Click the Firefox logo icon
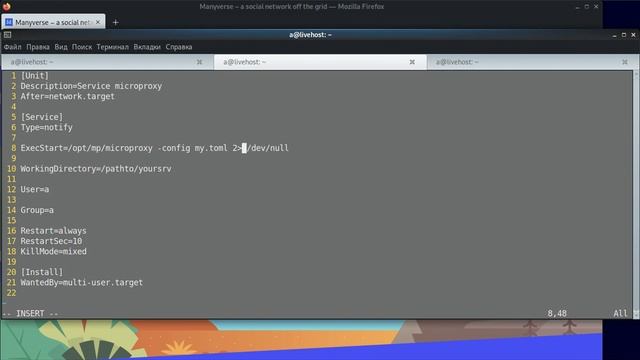This screenshot has height=360, width=640. pyautogui.click(x=7, y=7)
